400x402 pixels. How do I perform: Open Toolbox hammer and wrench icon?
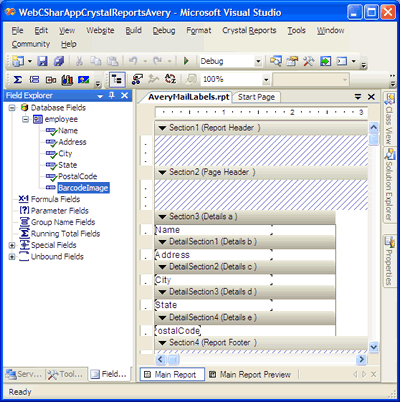tap(309, 61)
